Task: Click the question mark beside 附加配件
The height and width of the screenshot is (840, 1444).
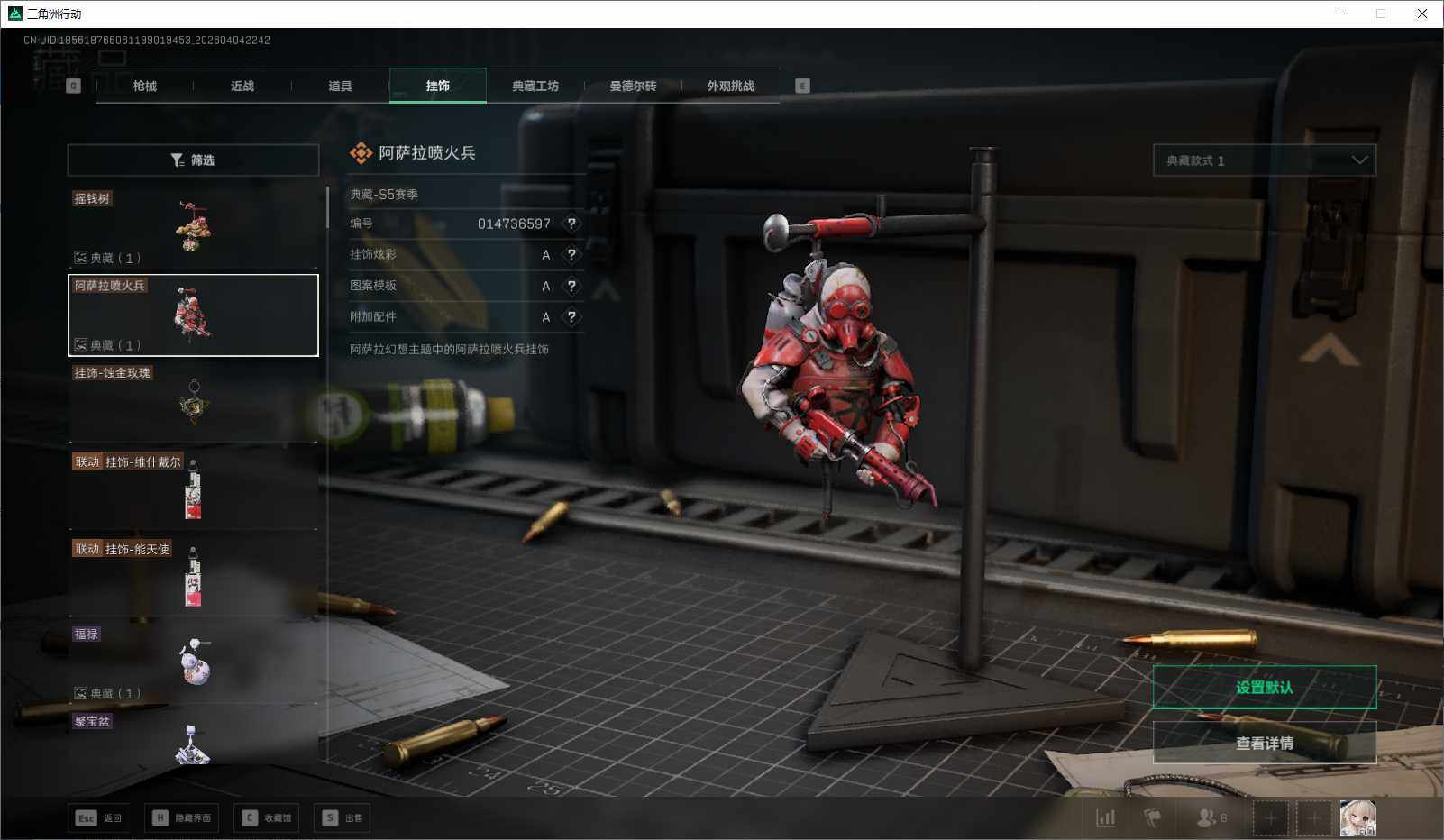Action: (x=571, y=317)
